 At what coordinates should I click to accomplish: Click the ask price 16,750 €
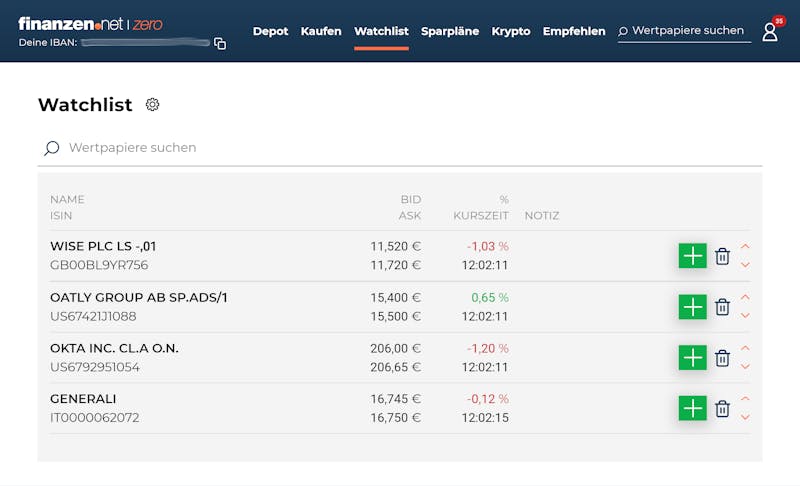click(x=395, y=418)
